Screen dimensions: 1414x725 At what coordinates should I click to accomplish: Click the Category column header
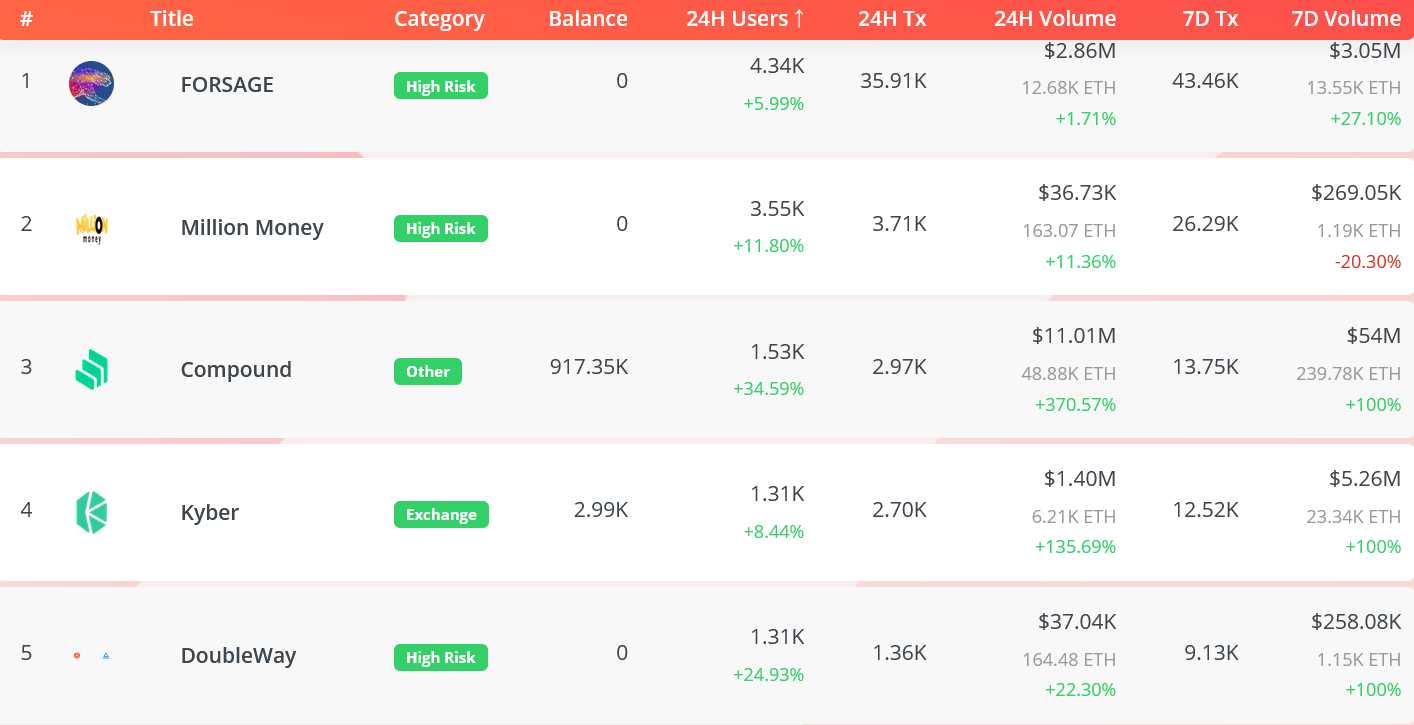pyautogui.click(x=439, y=19)
